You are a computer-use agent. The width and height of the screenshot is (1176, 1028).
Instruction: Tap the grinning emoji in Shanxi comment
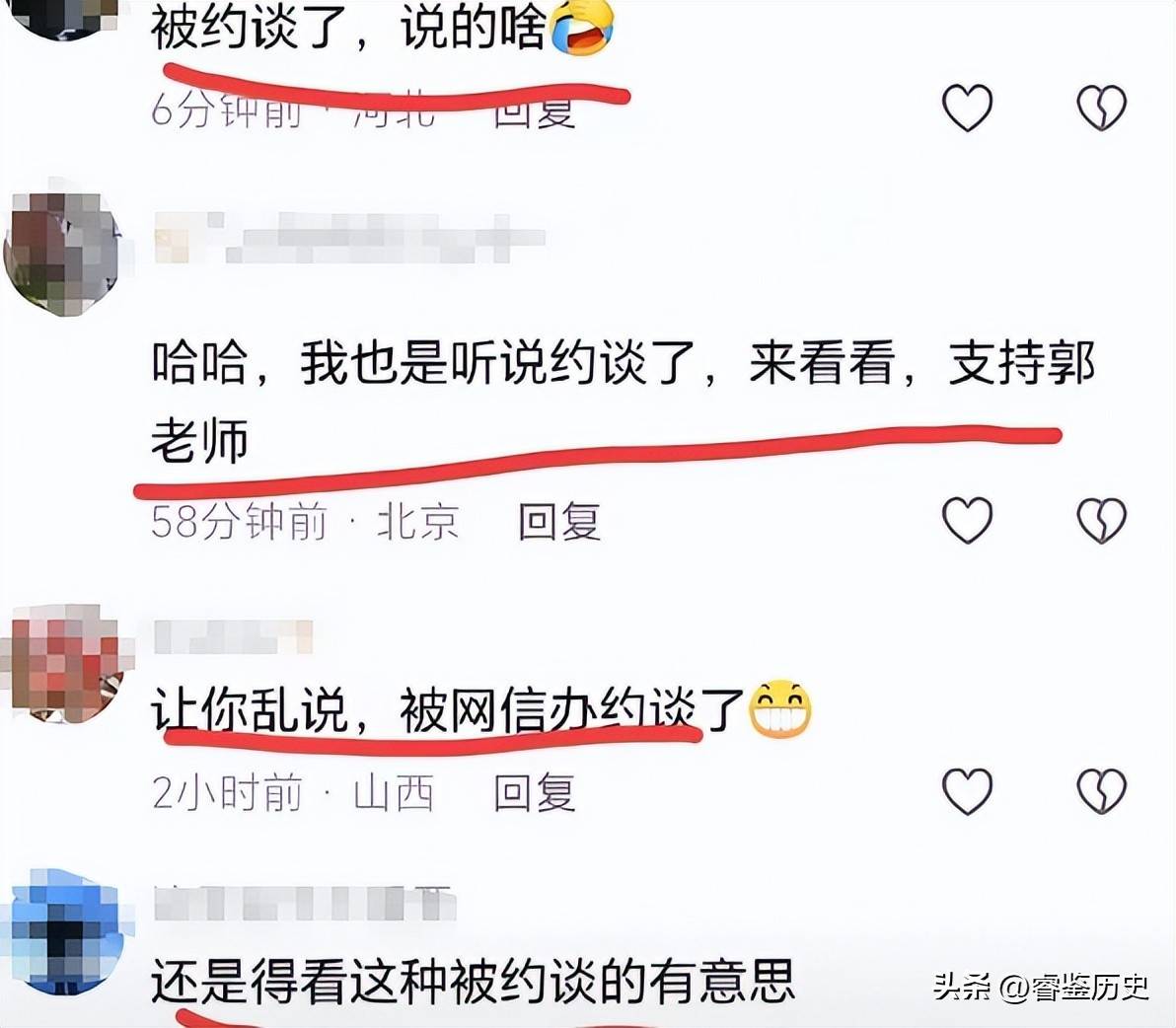(780, 708)
